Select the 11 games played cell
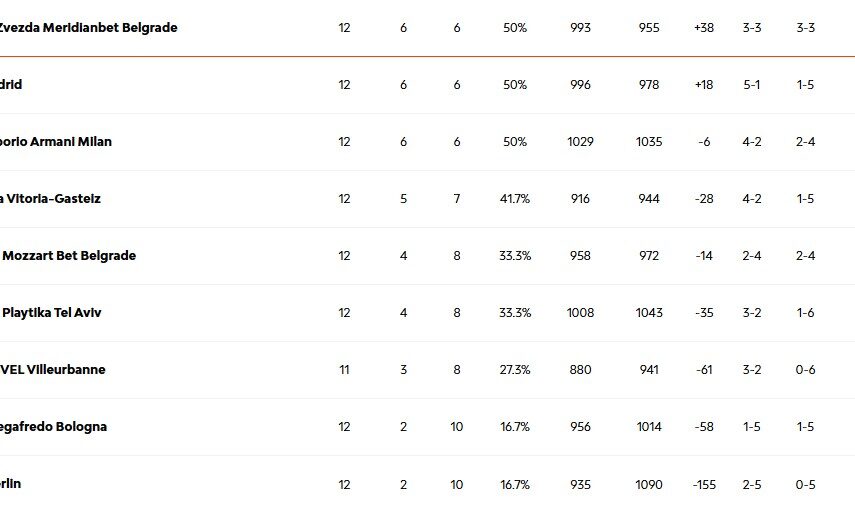 [x=344, y=370]
